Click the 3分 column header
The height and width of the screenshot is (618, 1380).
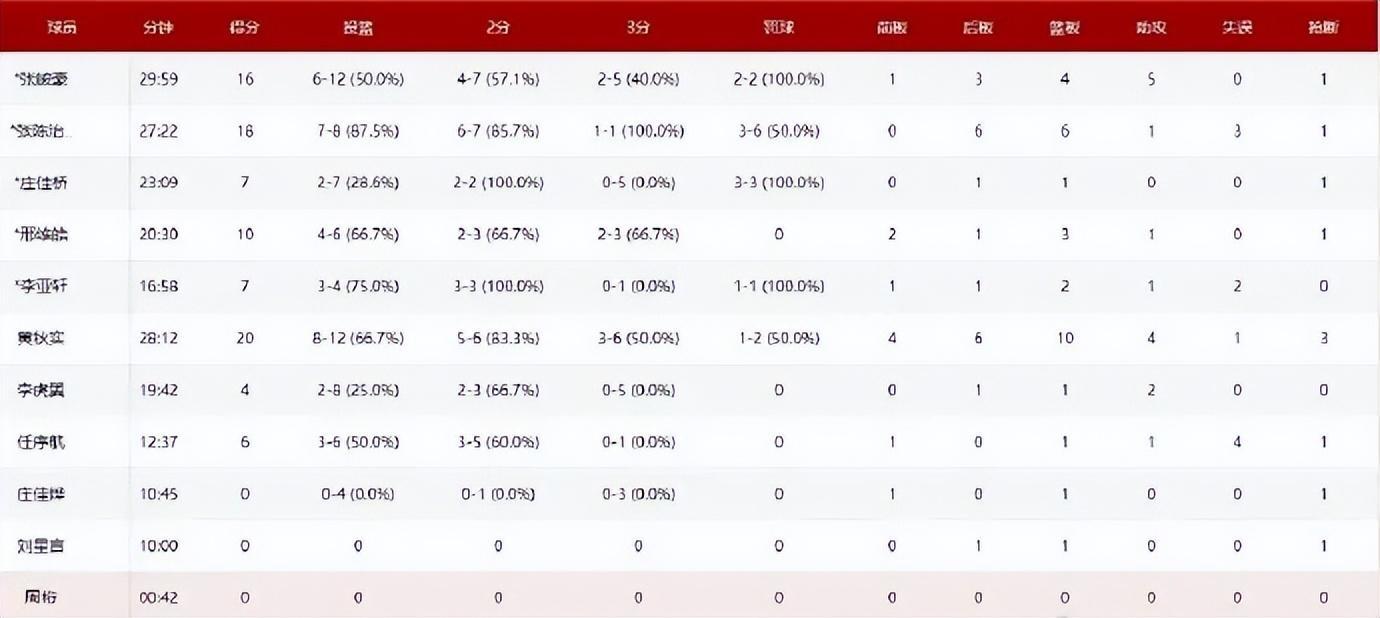click(x=638, y=28)
